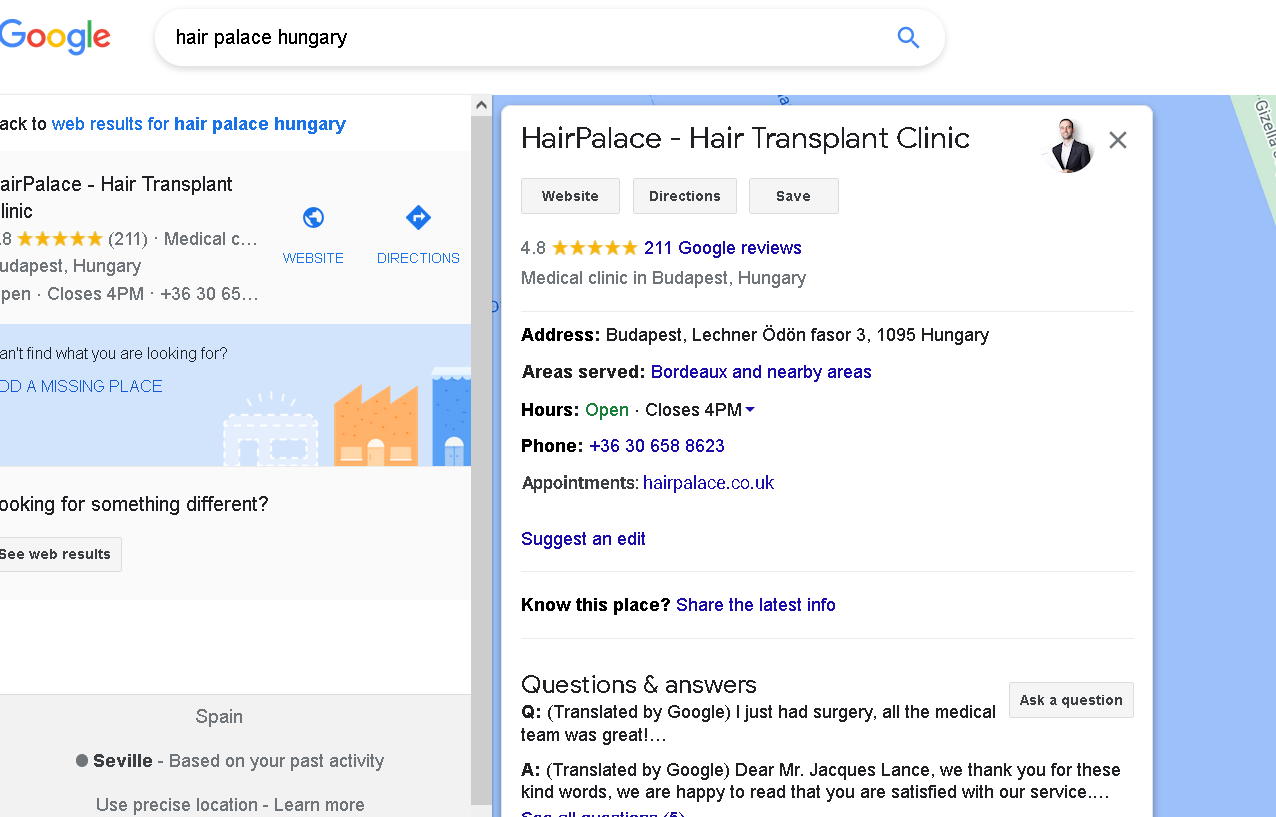Click the 'Looking for something different?' text
Viewport: 1276px width, 817px height.
(x=134, y=504)
